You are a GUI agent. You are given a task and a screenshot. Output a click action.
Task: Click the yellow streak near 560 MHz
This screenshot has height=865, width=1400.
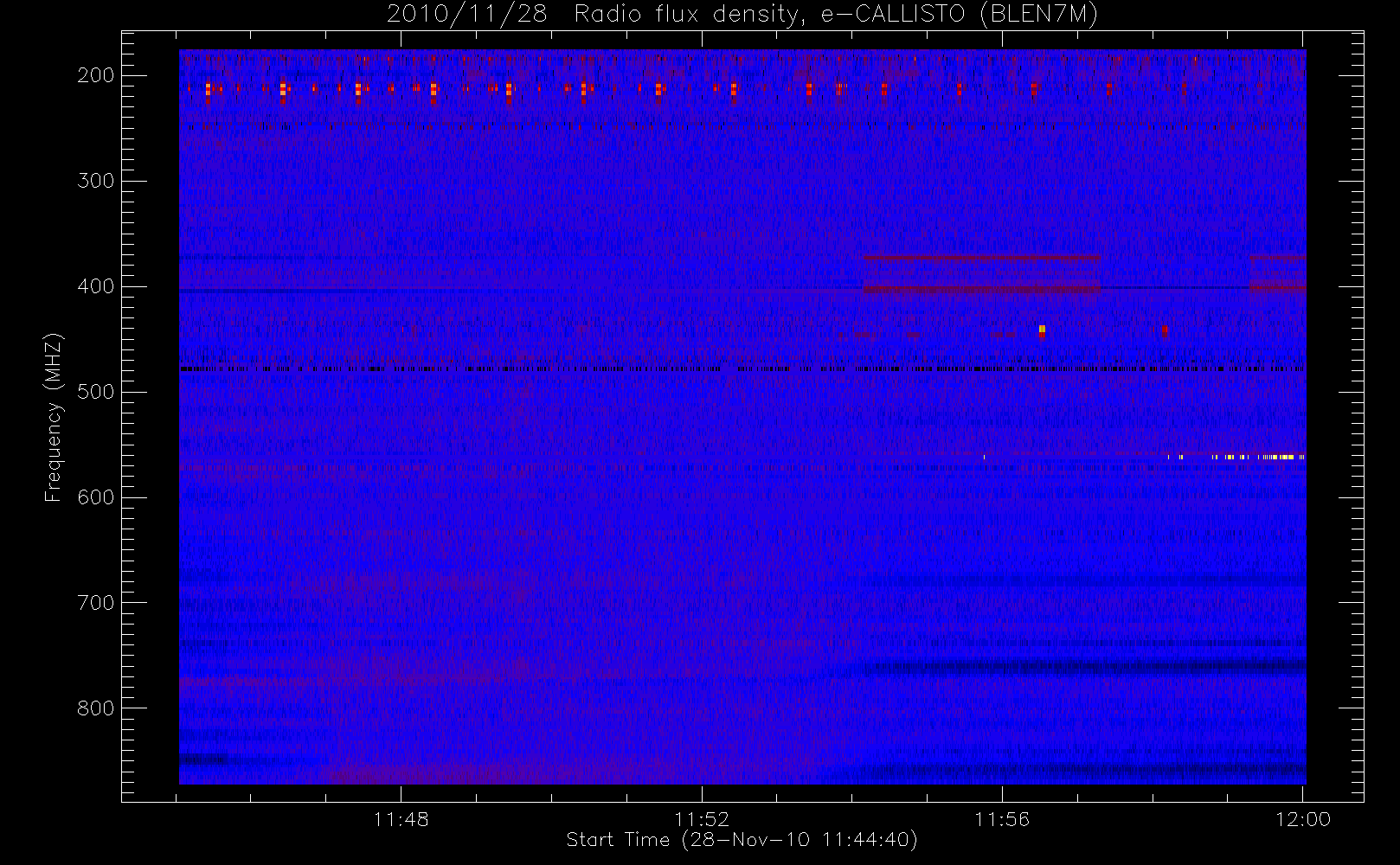1259,457
